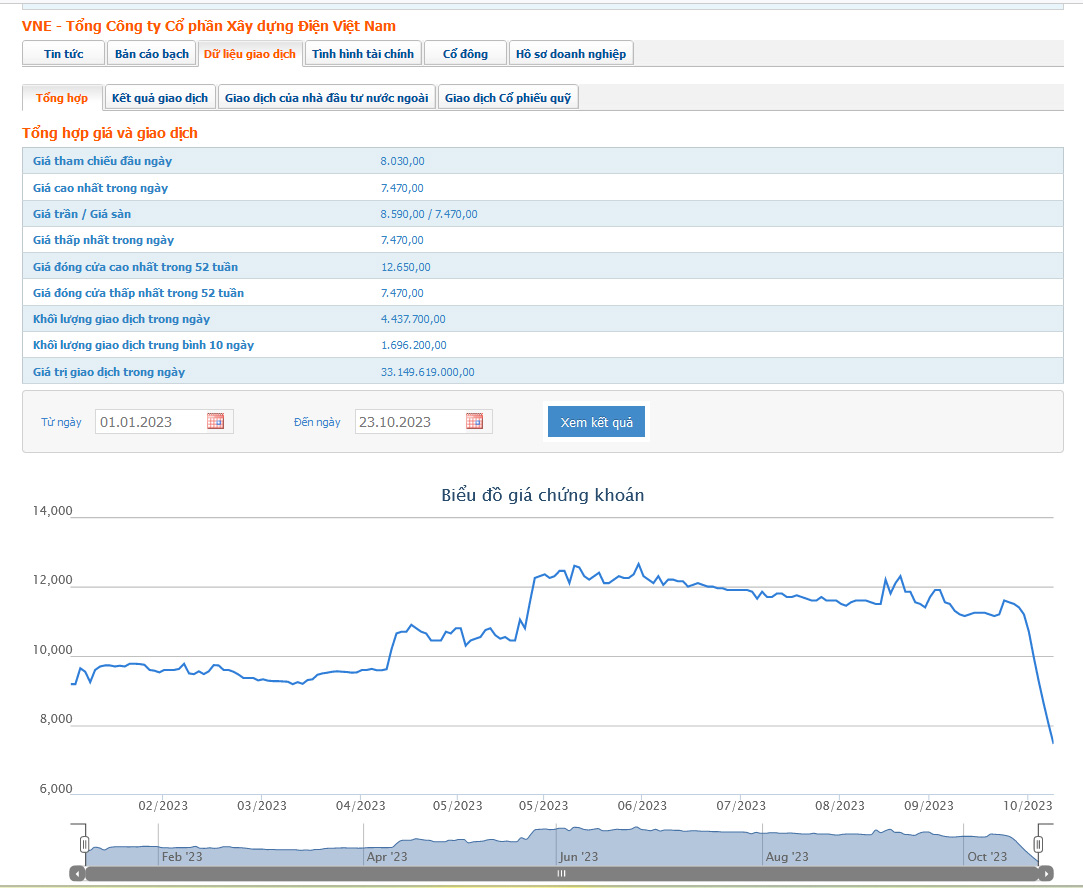Click the right range handle of chart navigator

pos(1038,845)
